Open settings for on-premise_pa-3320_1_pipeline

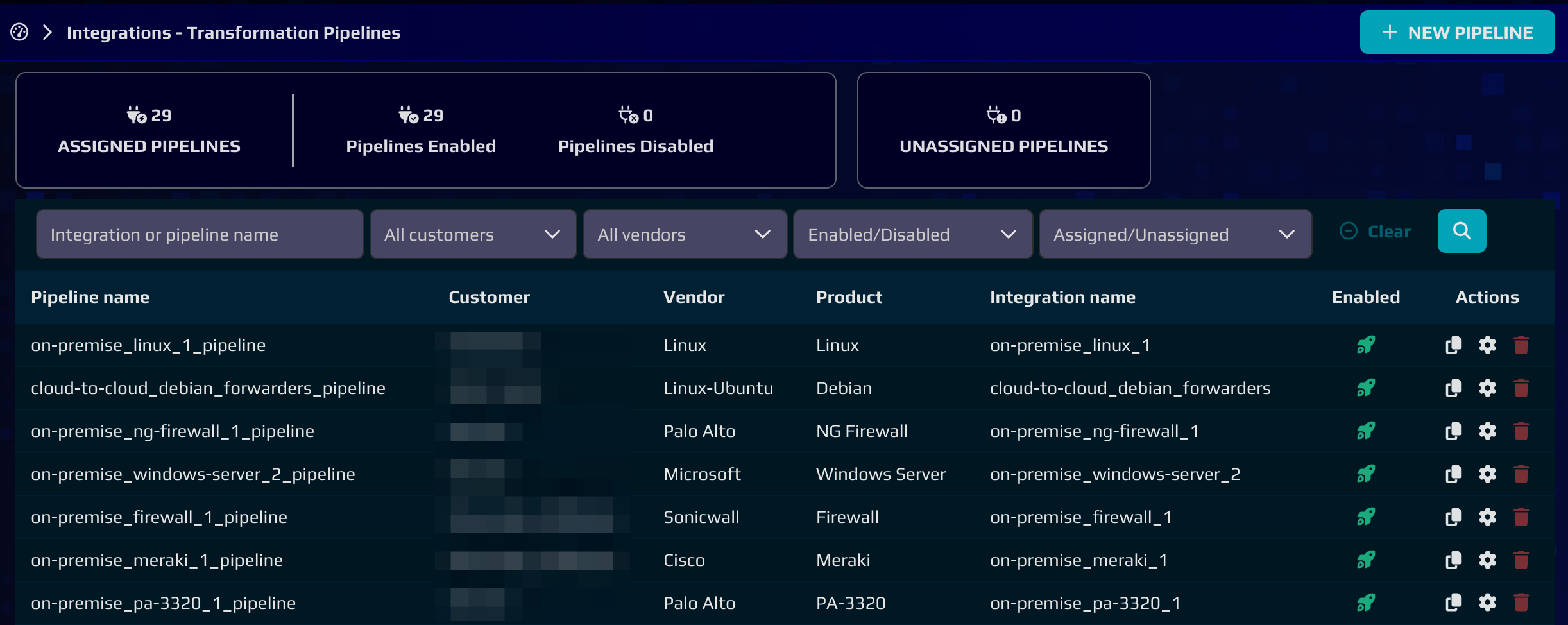pyautogui.click(x=1487, y=603)
